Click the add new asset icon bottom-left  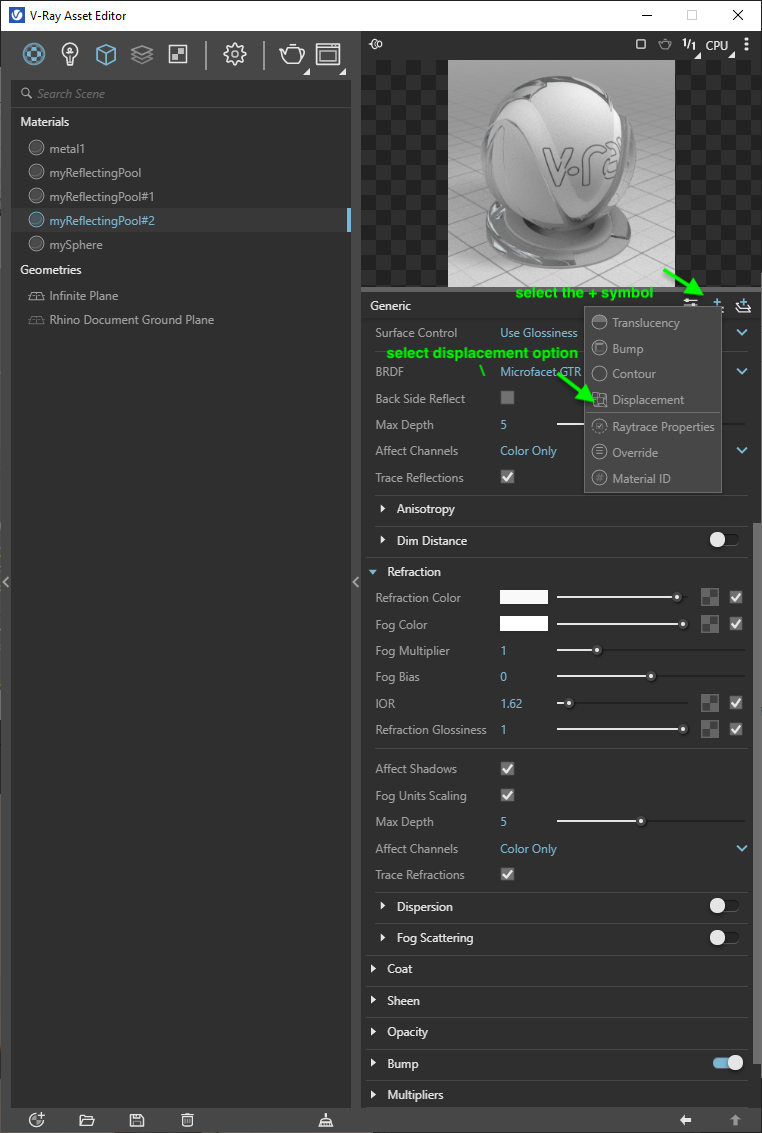(x=37, y=1120)
